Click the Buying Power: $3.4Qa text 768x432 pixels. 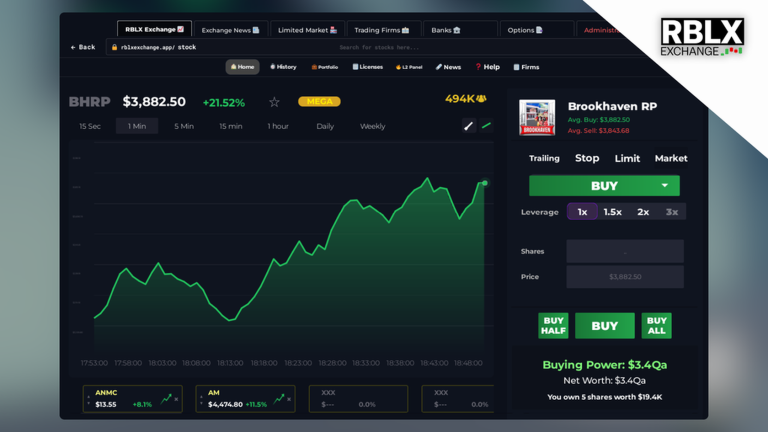tap(604, 365)
